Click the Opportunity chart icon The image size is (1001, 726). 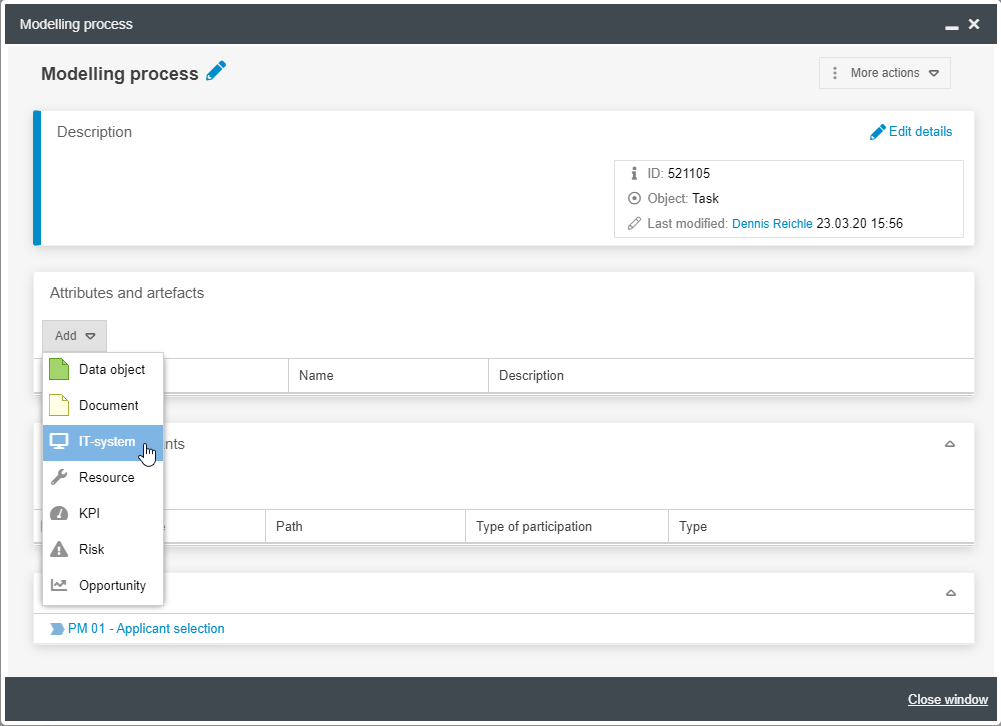coord(59,585)
